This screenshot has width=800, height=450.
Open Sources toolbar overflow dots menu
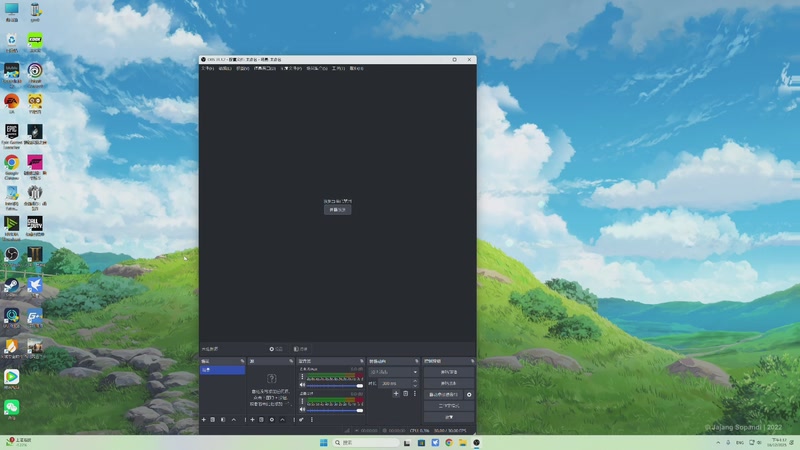coord(294,419)
